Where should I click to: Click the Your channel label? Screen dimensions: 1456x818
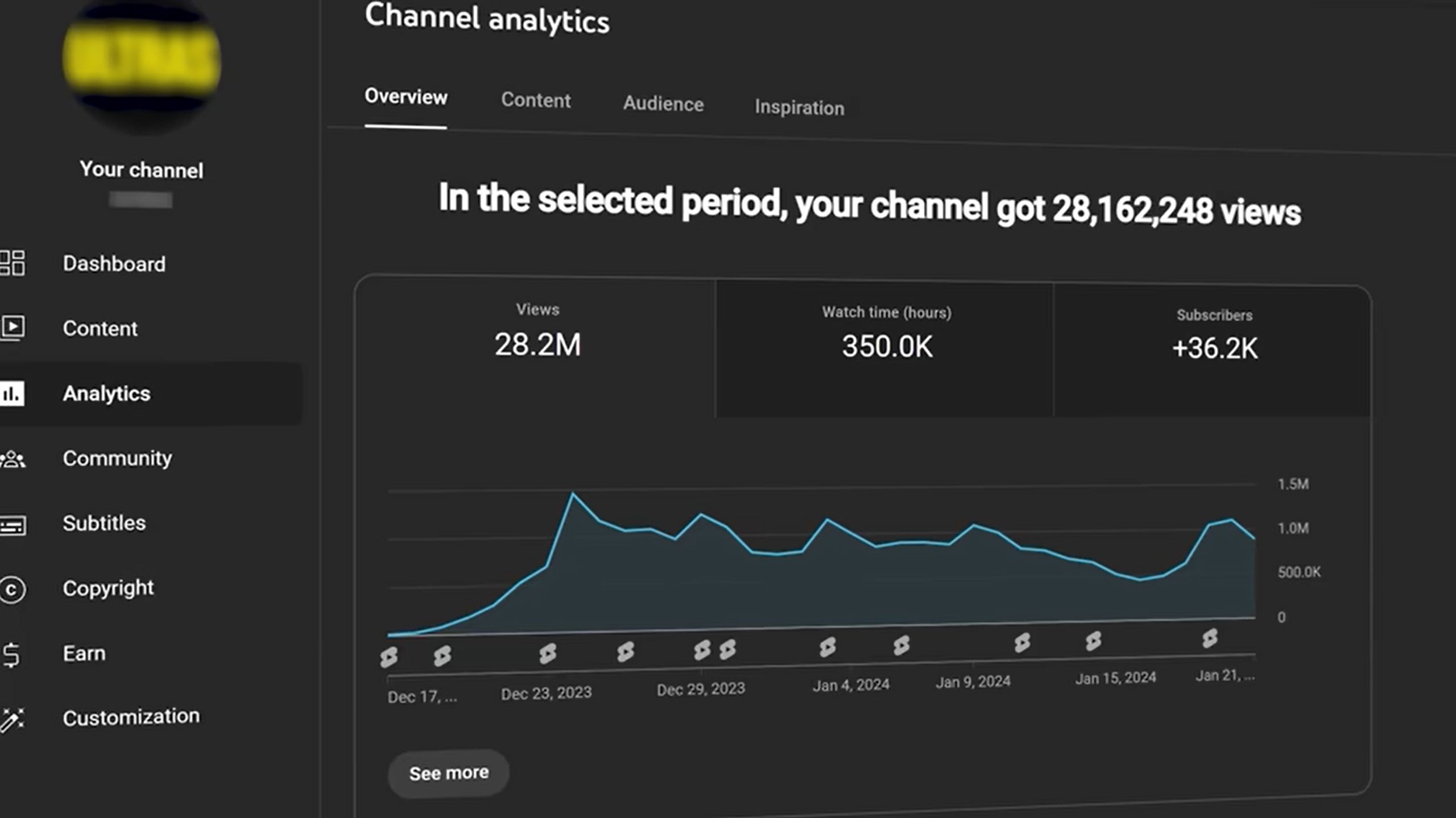(142, 170)
